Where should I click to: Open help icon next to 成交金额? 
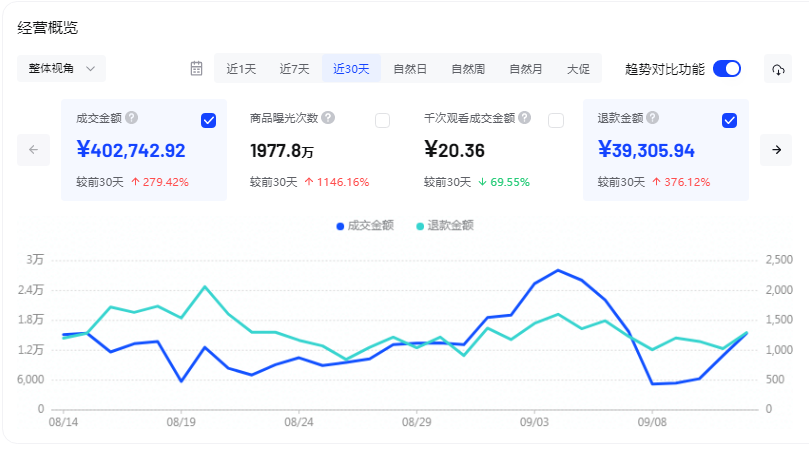(132, 118)
